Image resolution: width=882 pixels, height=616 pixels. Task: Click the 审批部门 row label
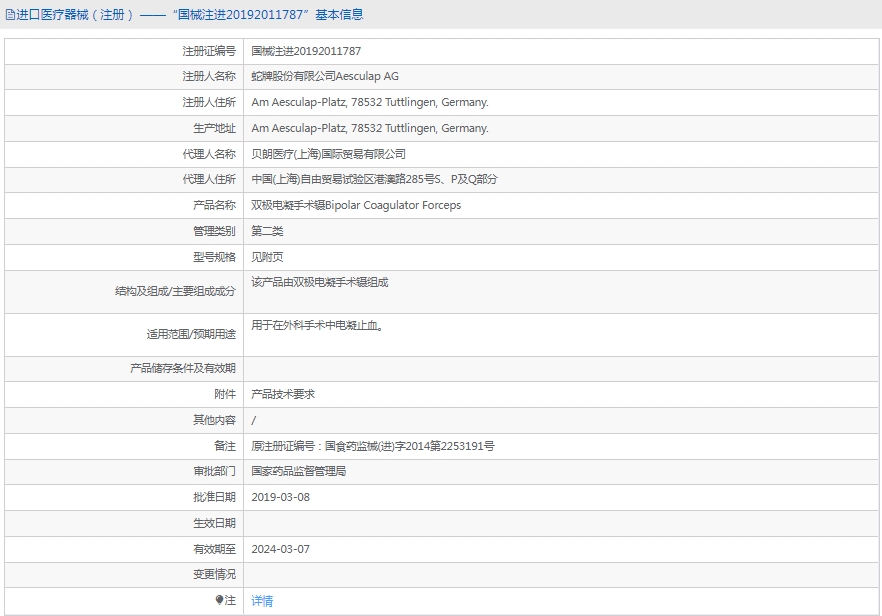(x=215, y=471)
